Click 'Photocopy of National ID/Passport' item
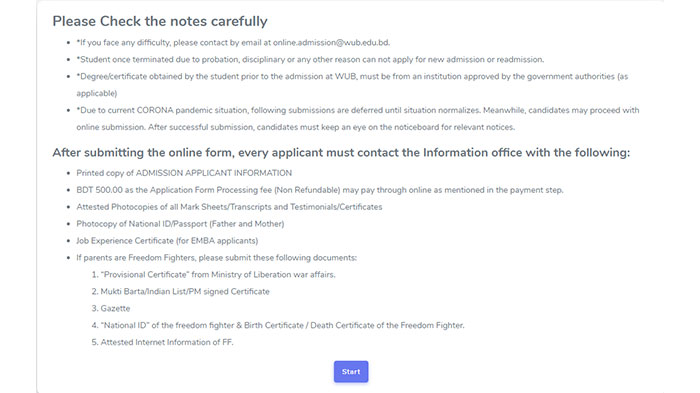 coord(180,224)
